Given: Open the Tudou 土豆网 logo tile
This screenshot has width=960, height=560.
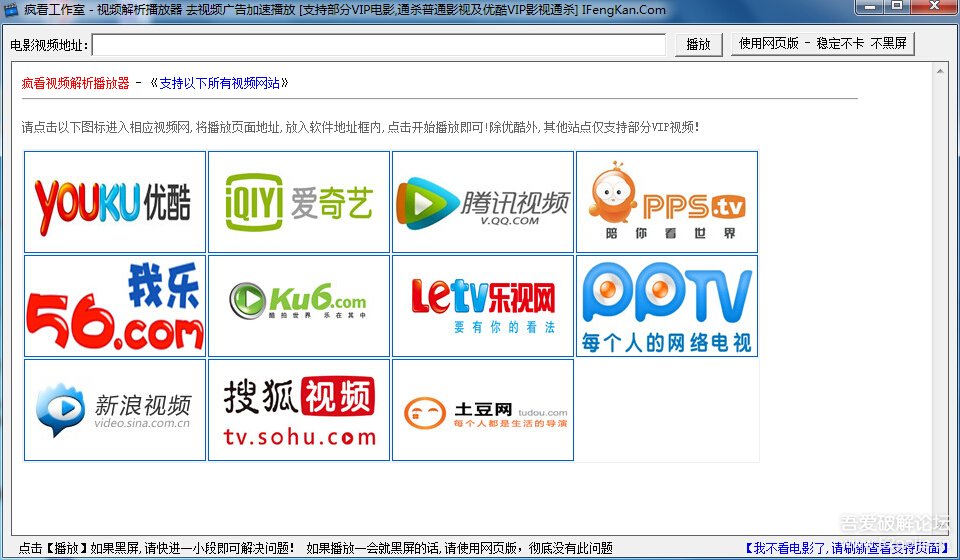Looking at the screenshot, I should (x=483, y=410).
